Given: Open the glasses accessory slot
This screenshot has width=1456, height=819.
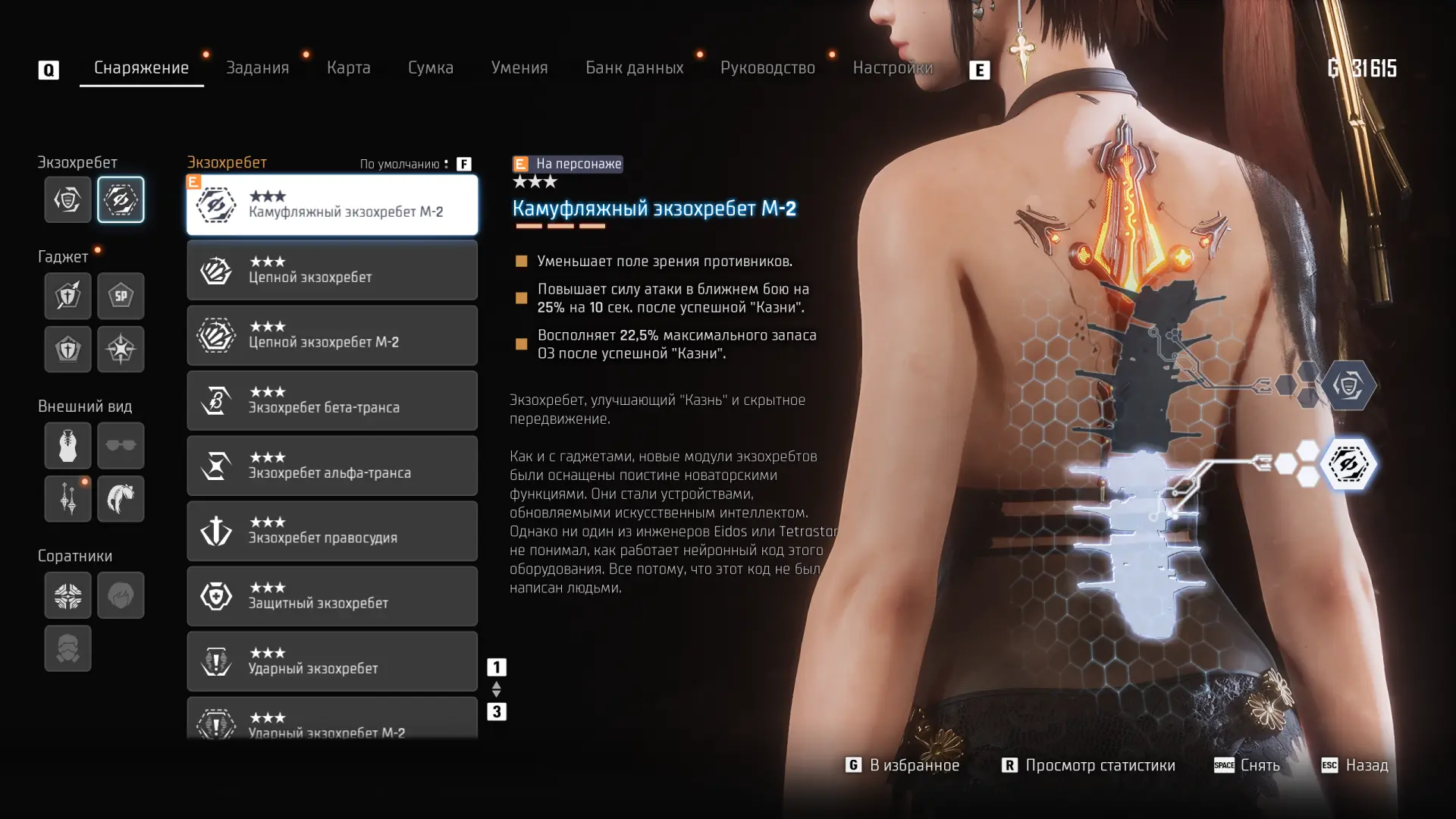Looking at the screenshot, I should click(x=121, y=445).
